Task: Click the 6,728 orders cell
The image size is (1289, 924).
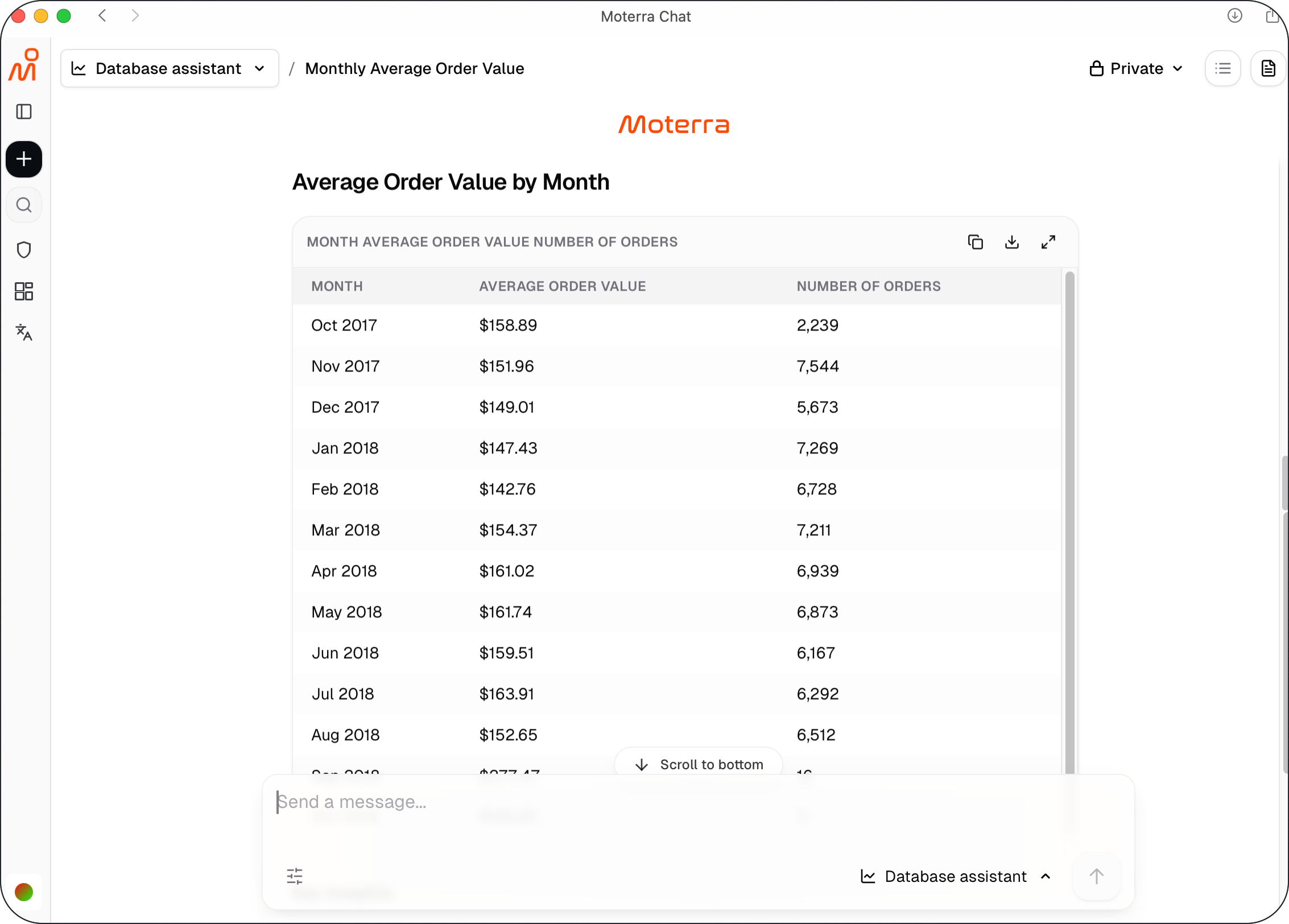Action: pos(816,489)
